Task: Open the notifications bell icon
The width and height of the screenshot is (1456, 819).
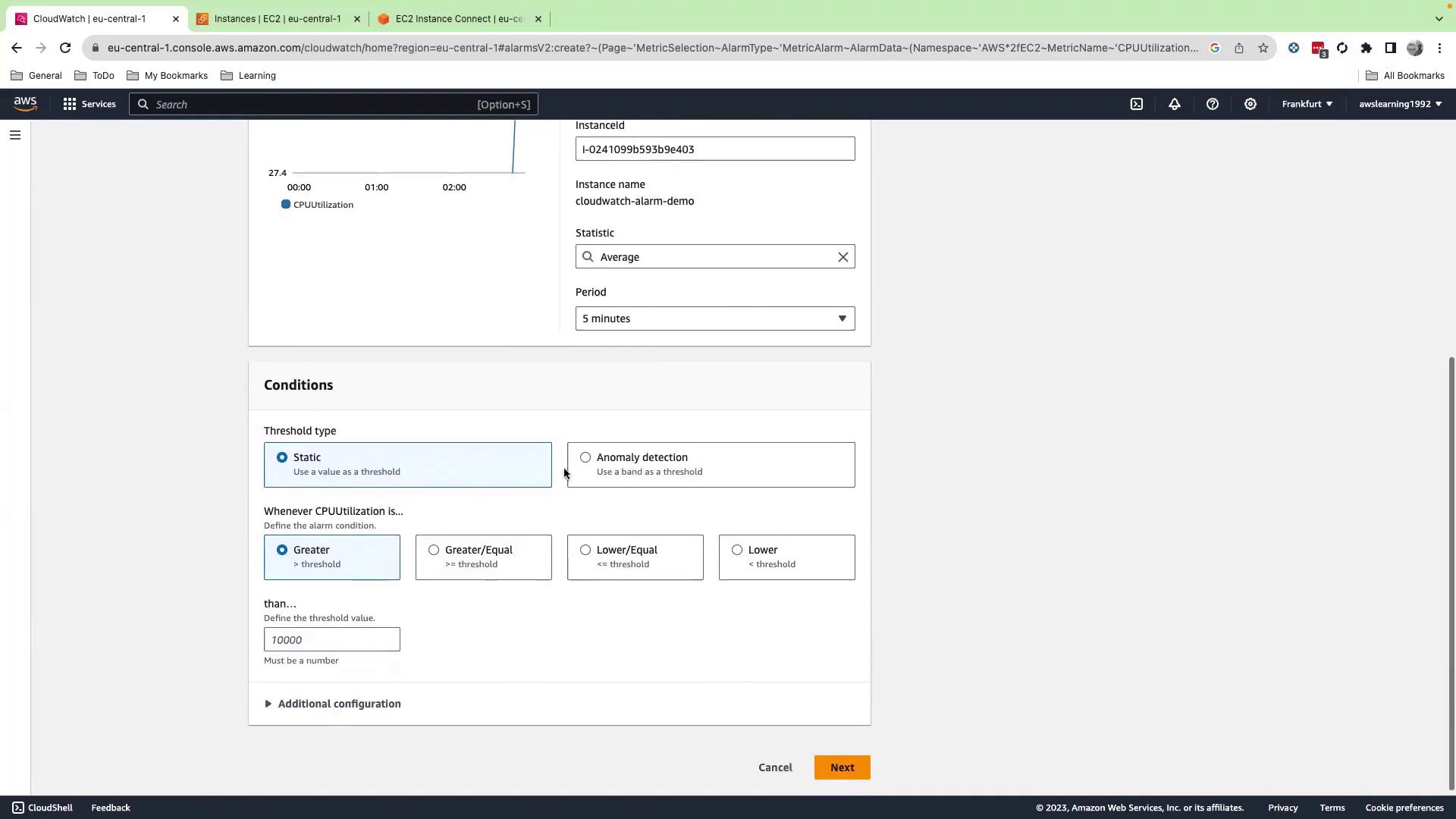Action: (x=1174, y=104)
